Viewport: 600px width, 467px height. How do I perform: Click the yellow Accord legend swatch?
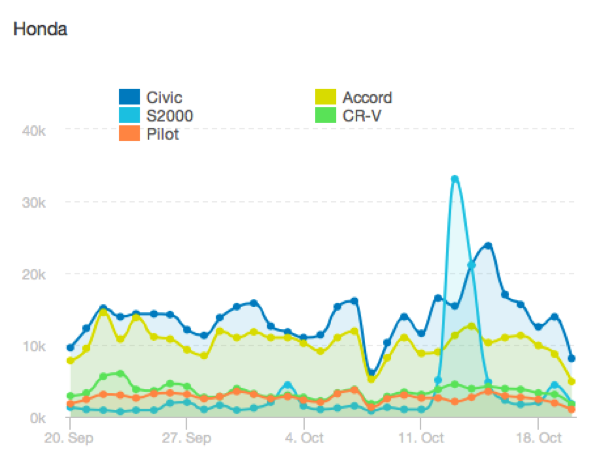(x=327, y=97)
